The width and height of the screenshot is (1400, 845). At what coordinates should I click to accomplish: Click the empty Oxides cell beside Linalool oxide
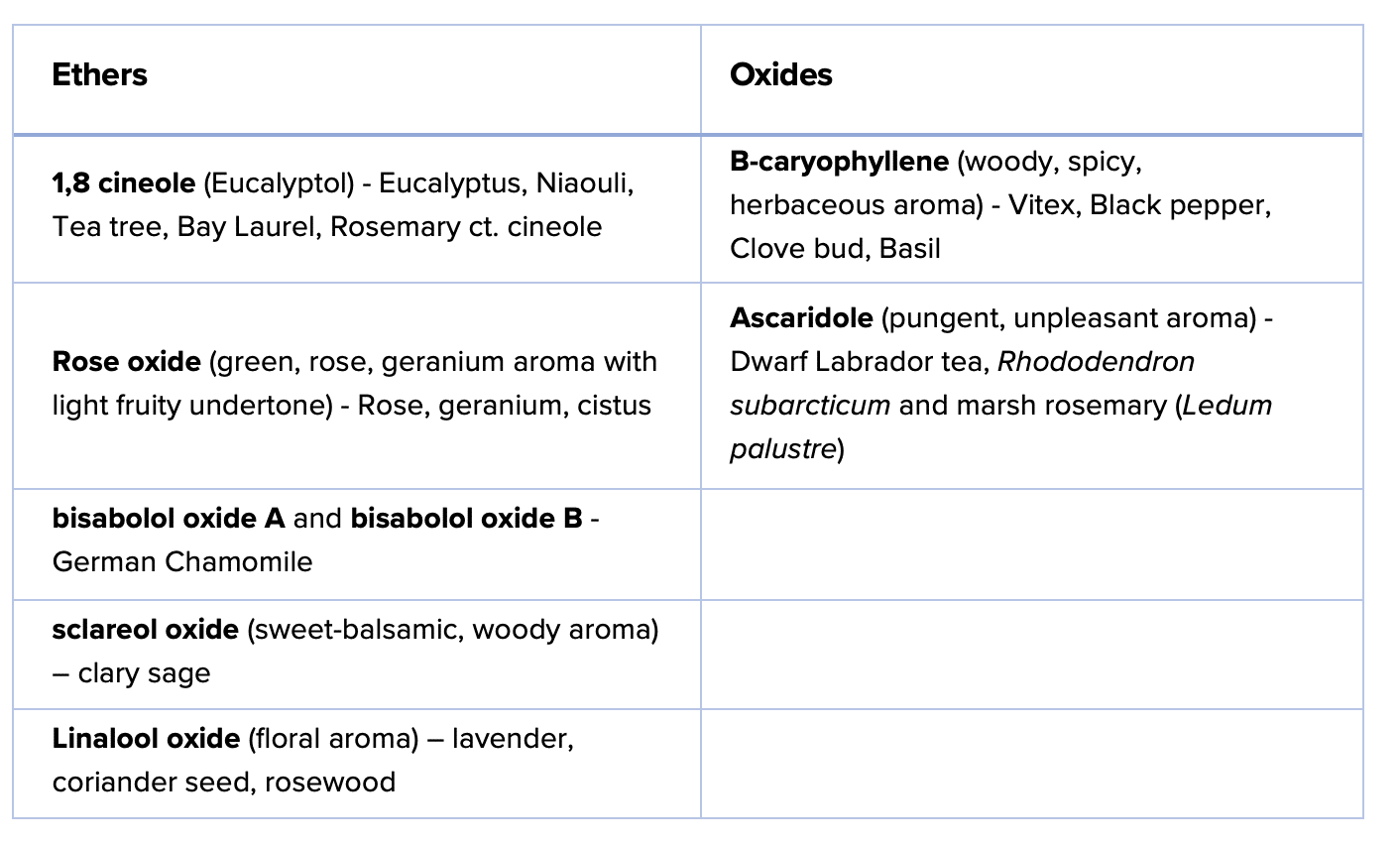pos(1031,763)
